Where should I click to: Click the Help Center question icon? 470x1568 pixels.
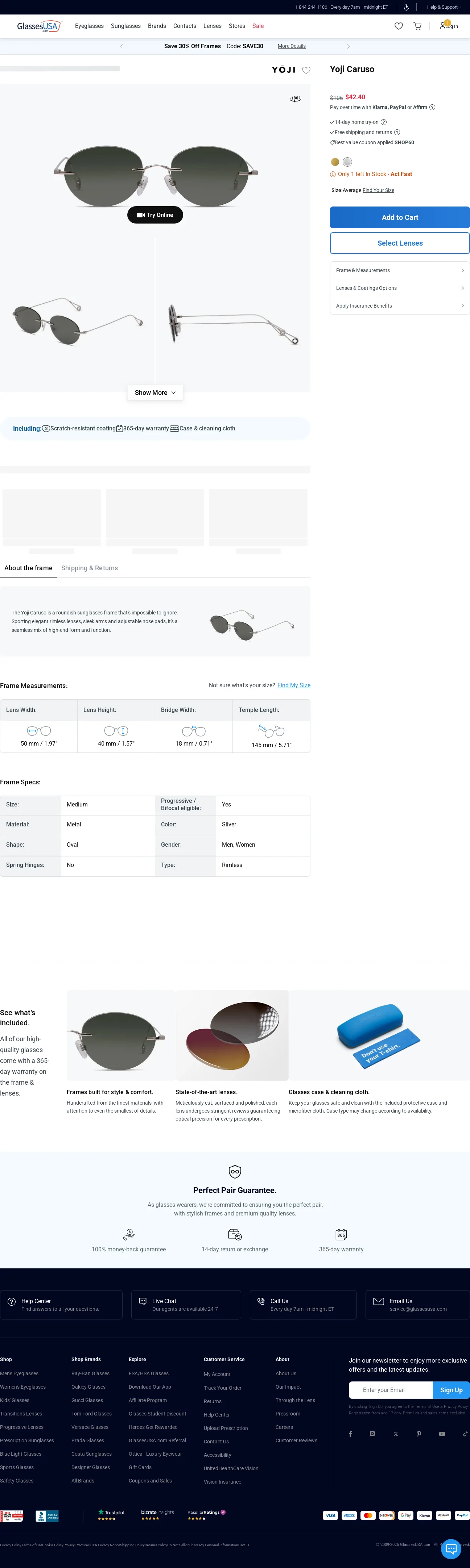coord(12,1301)
